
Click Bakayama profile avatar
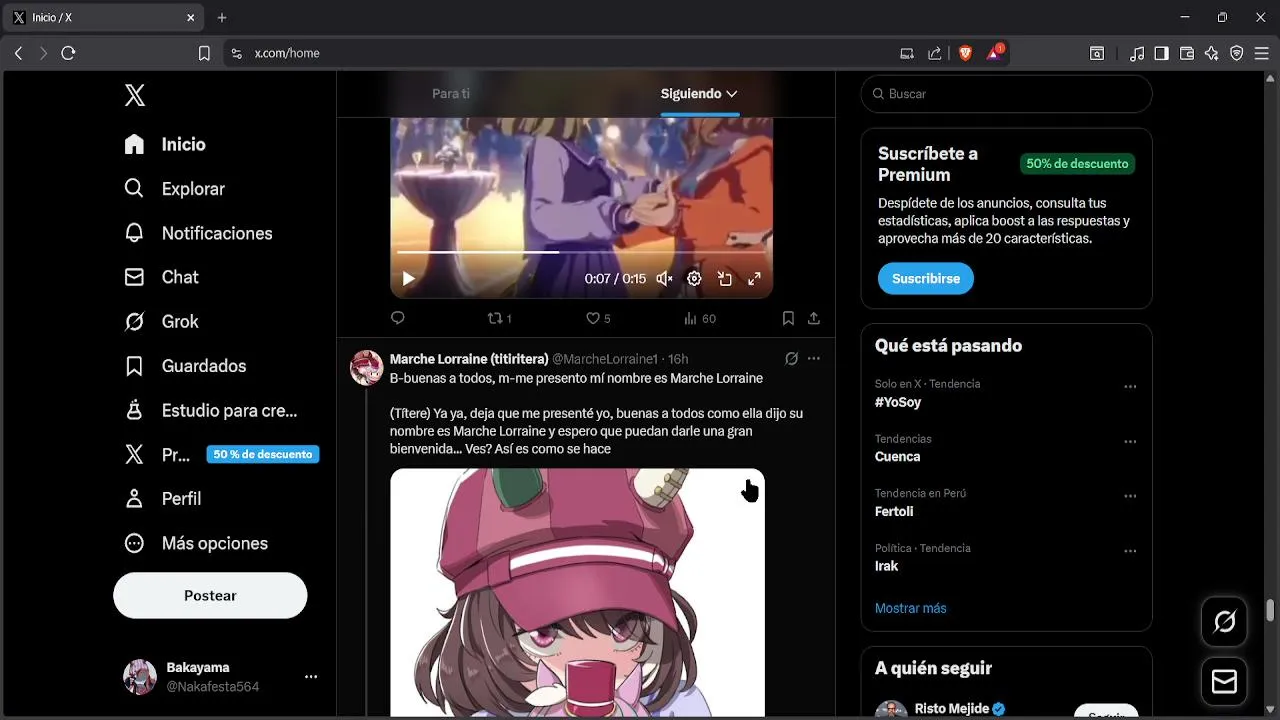coord(140,677)
